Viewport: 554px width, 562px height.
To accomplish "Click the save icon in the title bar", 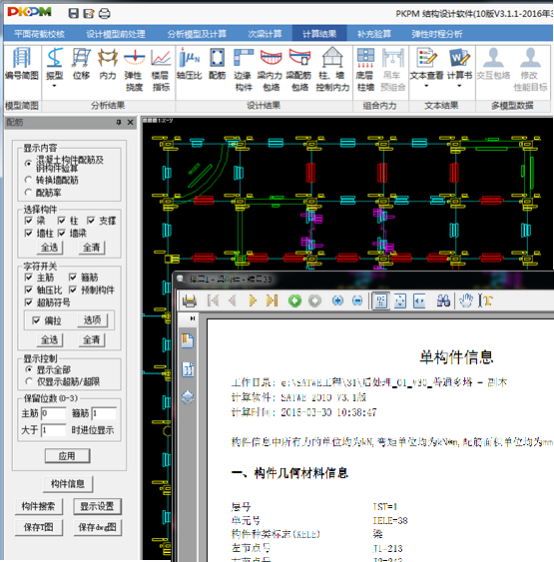I will point(73,14).
